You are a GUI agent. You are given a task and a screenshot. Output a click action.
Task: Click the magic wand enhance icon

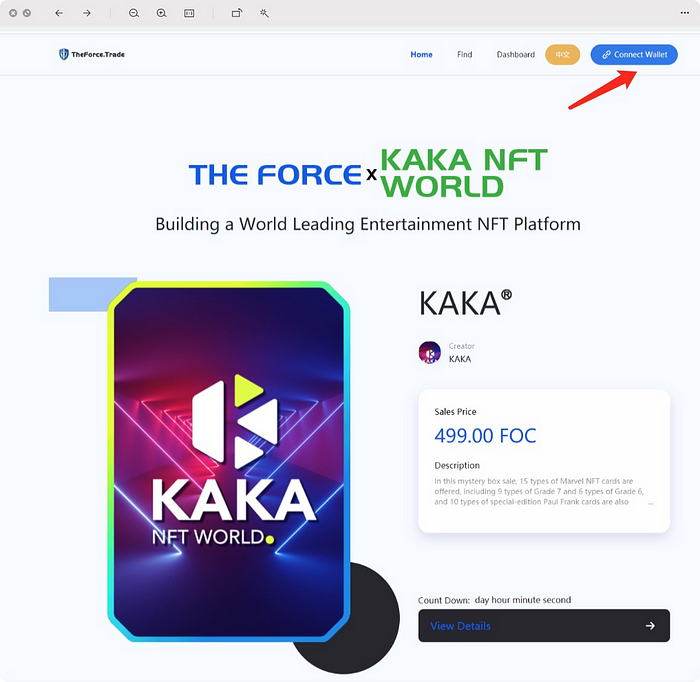tap(264, 13)
